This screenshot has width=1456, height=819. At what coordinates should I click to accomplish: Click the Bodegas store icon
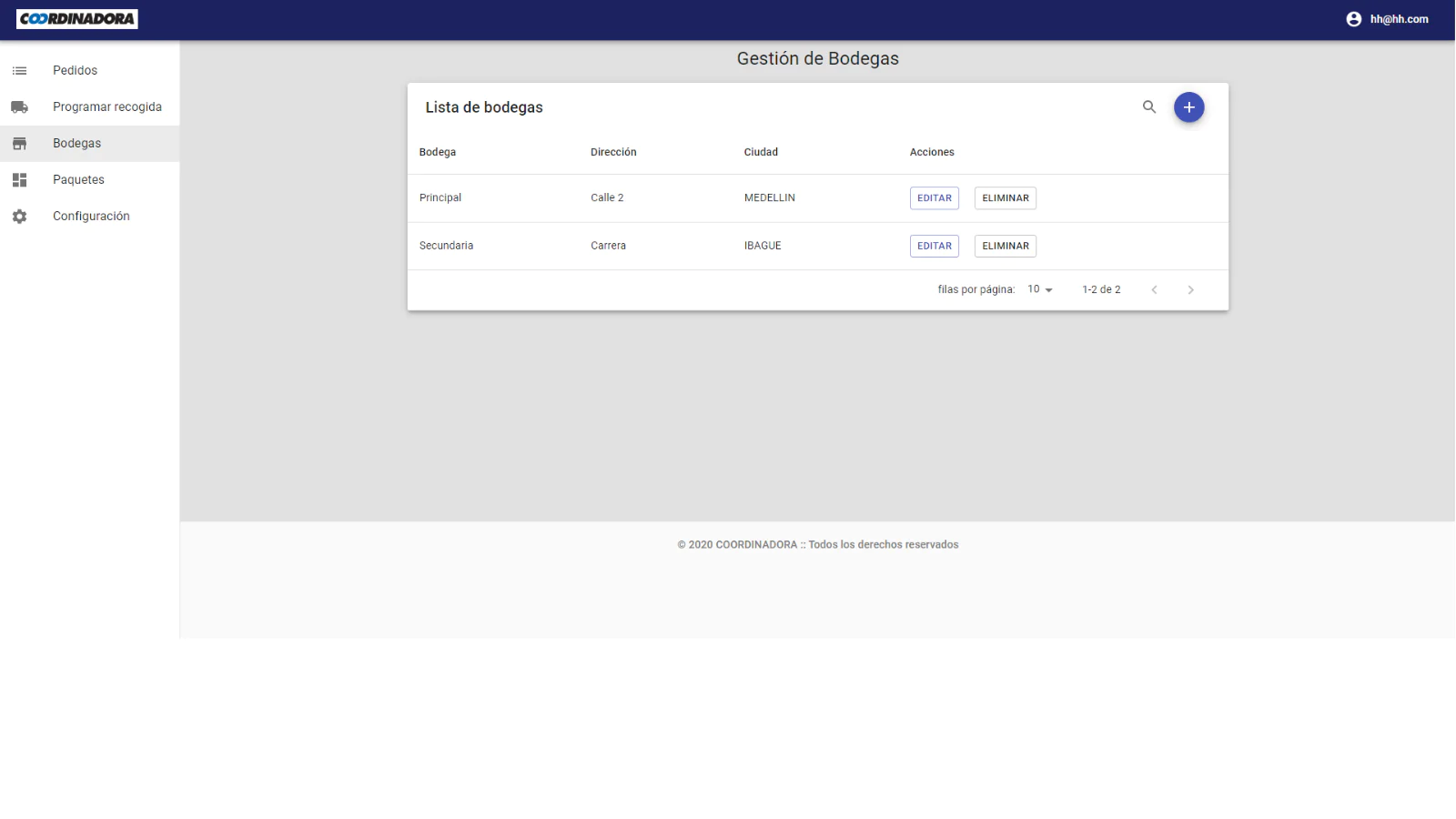click(x=19, y=144)
